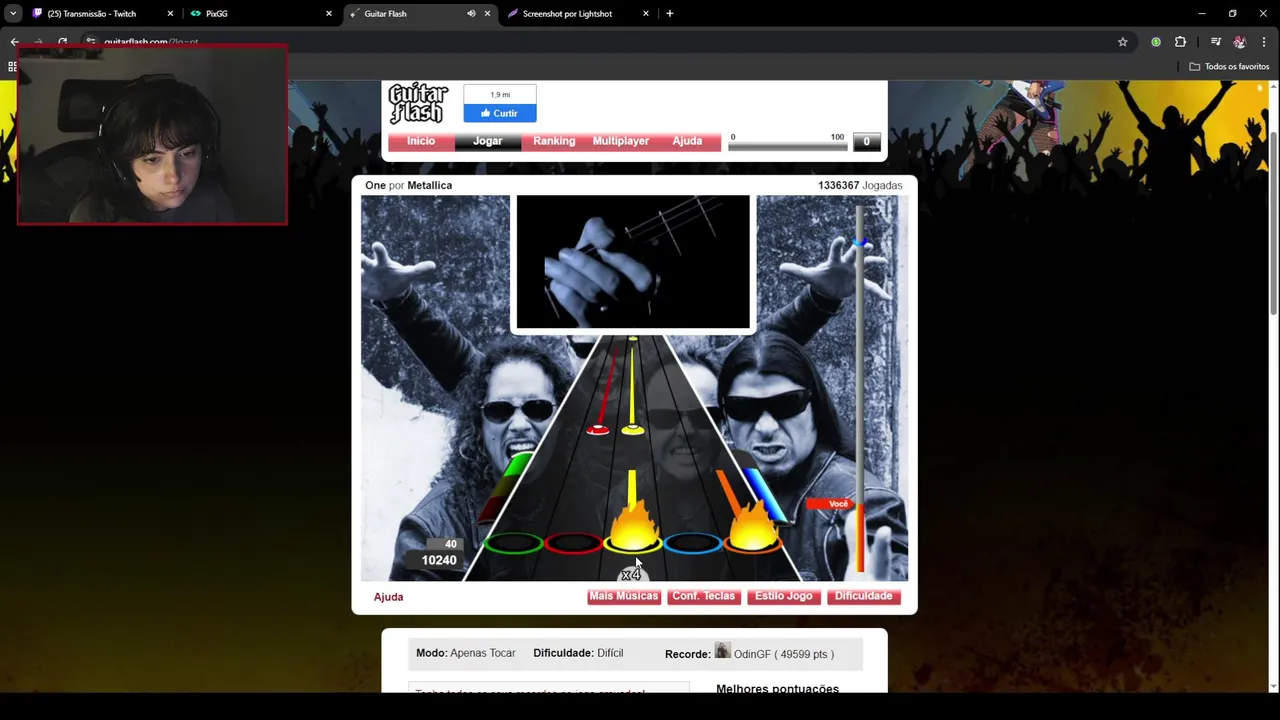This screenshot has height=720, width=1280.
Task: Hit the blue fret button
Action: point(693,543)
